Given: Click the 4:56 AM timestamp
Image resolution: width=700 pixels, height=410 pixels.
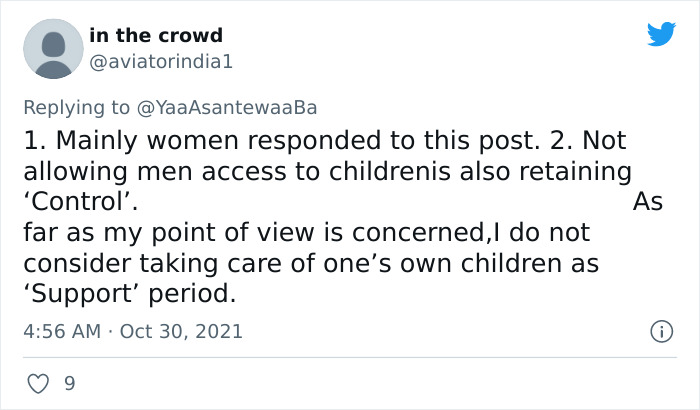Looking at the screenshot, I should tap(62, 330).
